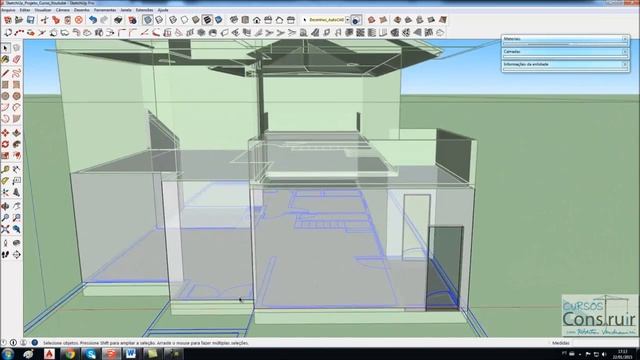Select the Polygon tool
Screen dimensions: 640x360
16,96
